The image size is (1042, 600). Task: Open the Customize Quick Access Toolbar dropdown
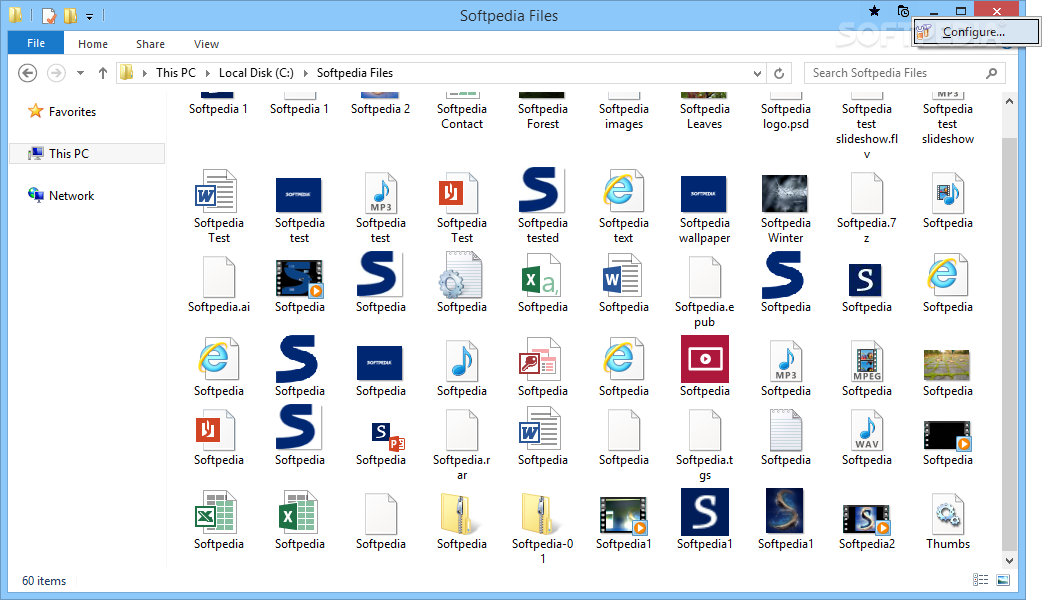click(x=89, y=17)
